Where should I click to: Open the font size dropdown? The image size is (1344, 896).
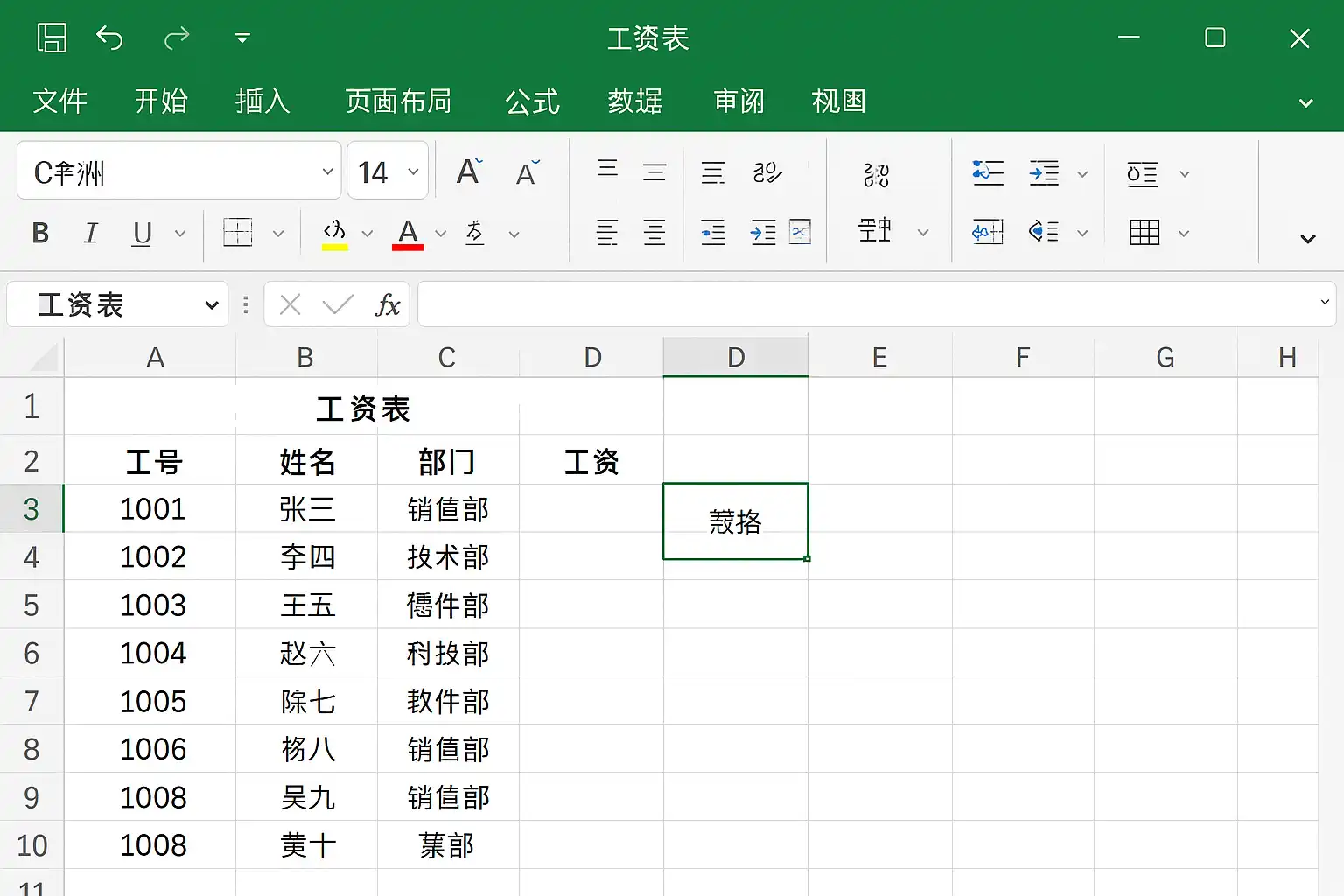[412, 170]
